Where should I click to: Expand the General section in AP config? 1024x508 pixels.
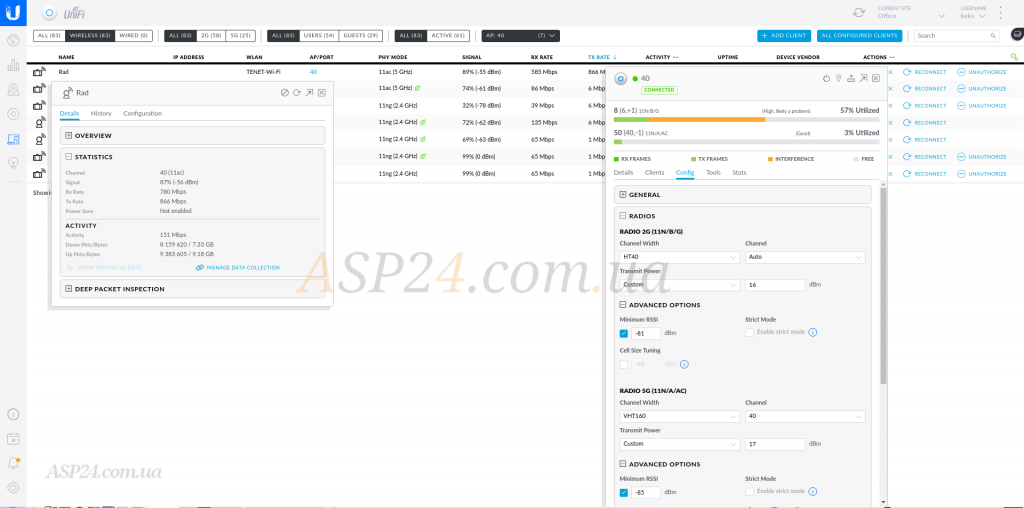(x=623, y=195)
